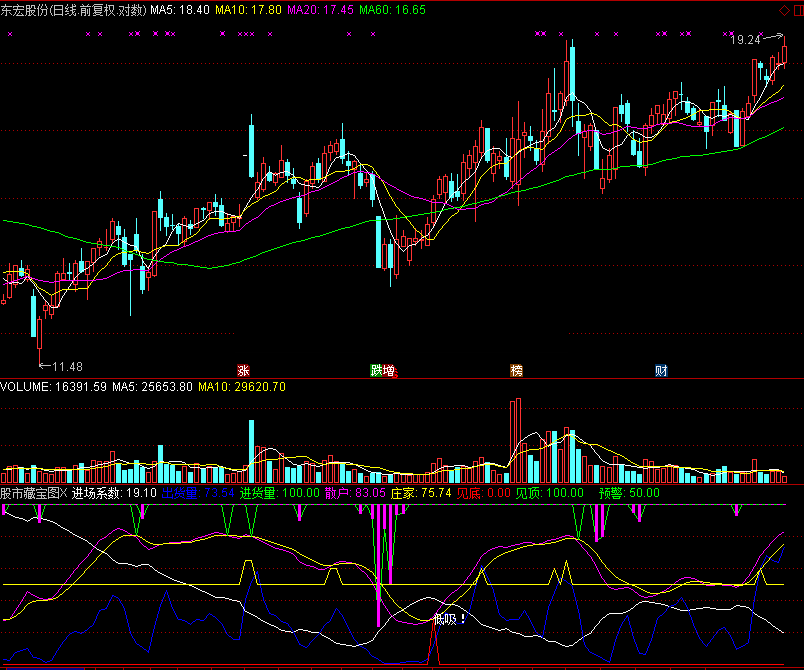
Task: Select the volume MA10: 29620.70 label
Action: coord(242,387)
